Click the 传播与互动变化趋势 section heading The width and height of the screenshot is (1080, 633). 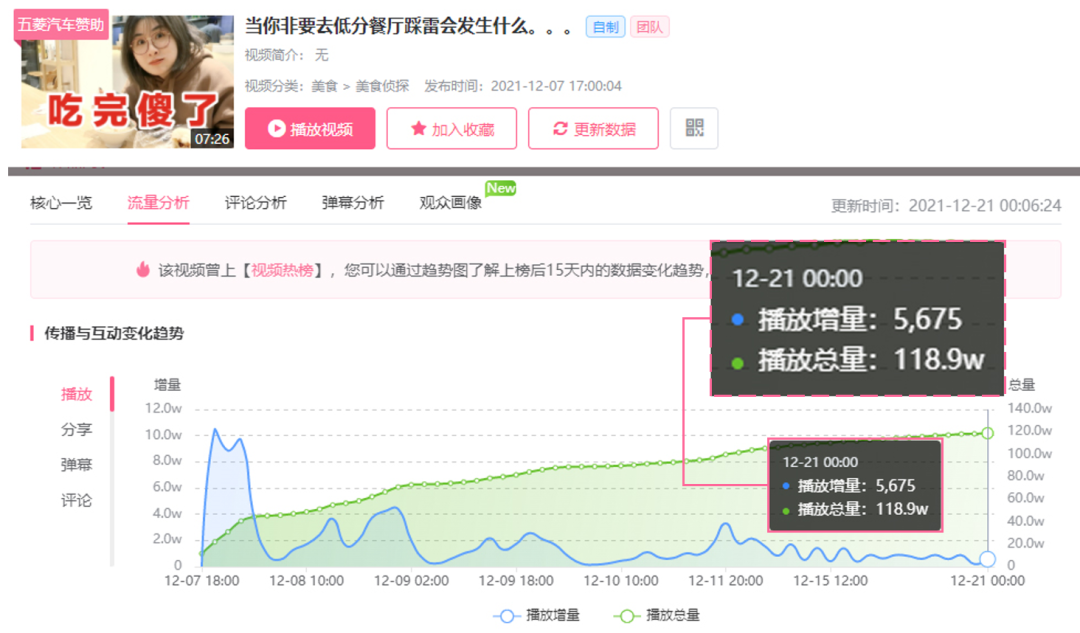coord(114,333)
